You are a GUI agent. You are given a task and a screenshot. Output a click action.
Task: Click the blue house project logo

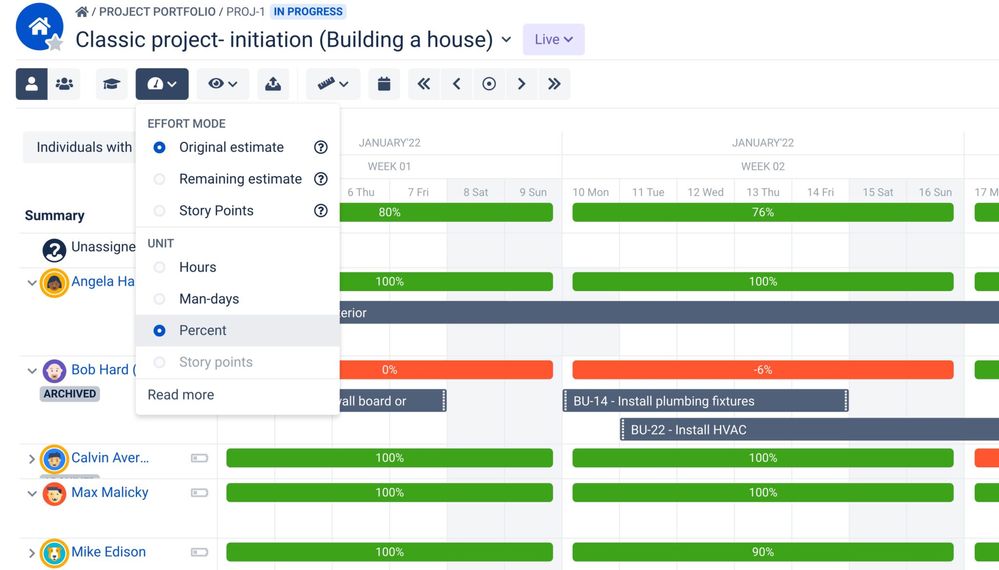click(x=39, y=26)
